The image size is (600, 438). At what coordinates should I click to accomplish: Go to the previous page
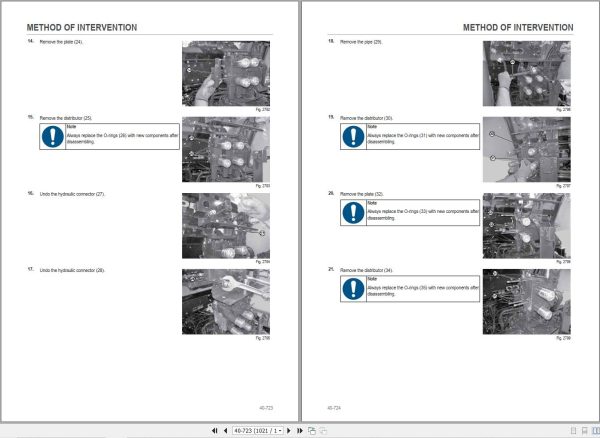225,431
